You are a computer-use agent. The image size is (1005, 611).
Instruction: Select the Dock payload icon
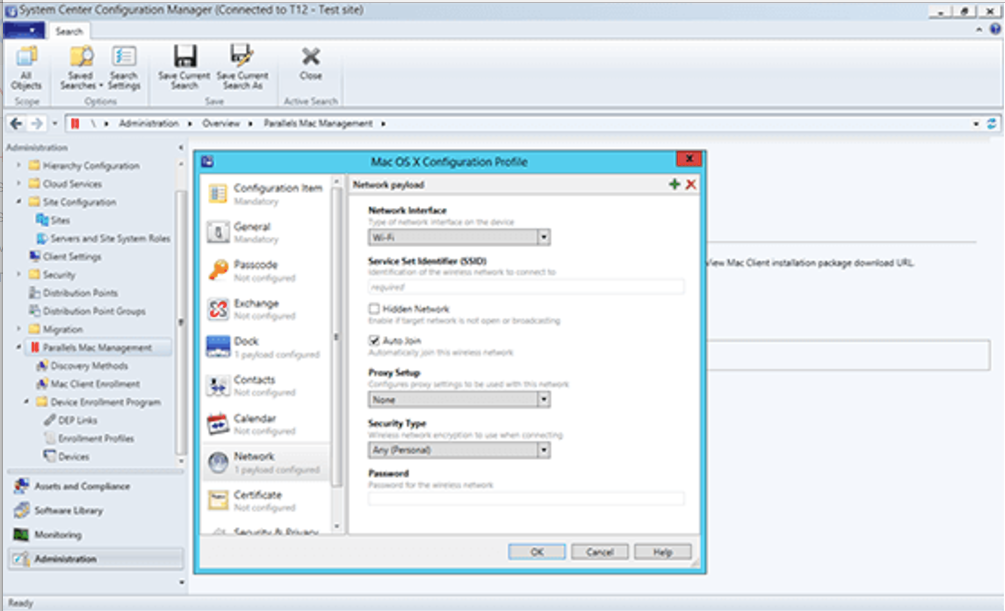pyautogui.click(x=221, y=345)
